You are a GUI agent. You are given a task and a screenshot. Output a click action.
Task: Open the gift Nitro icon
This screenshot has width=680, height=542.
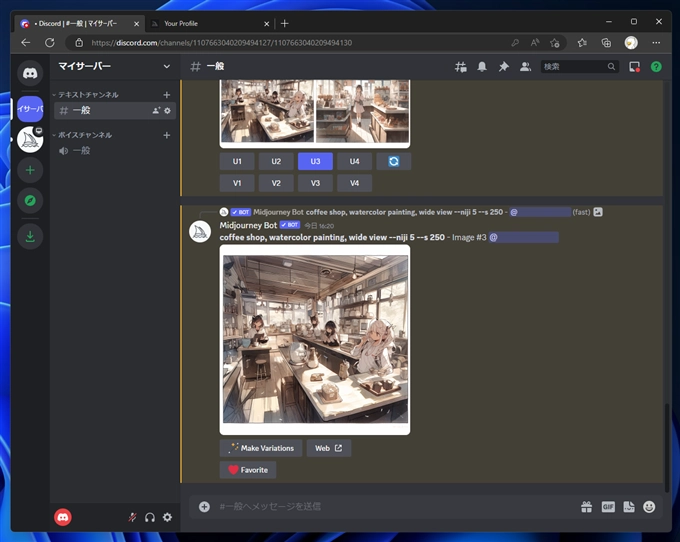pyautogui.click(x=586, y=506)
